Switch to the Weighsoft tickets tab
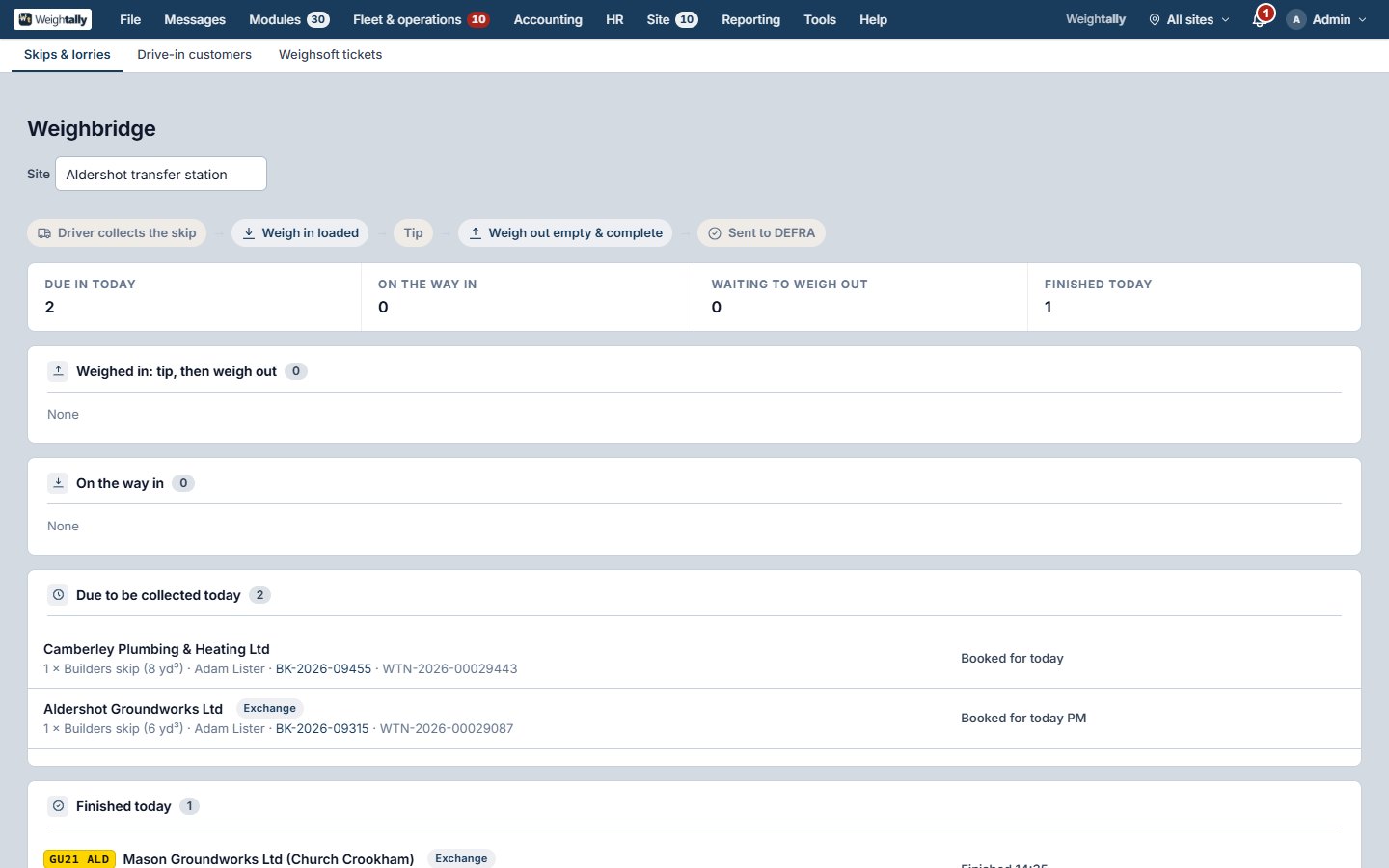The image size is (1389, 868). (330, 55)
